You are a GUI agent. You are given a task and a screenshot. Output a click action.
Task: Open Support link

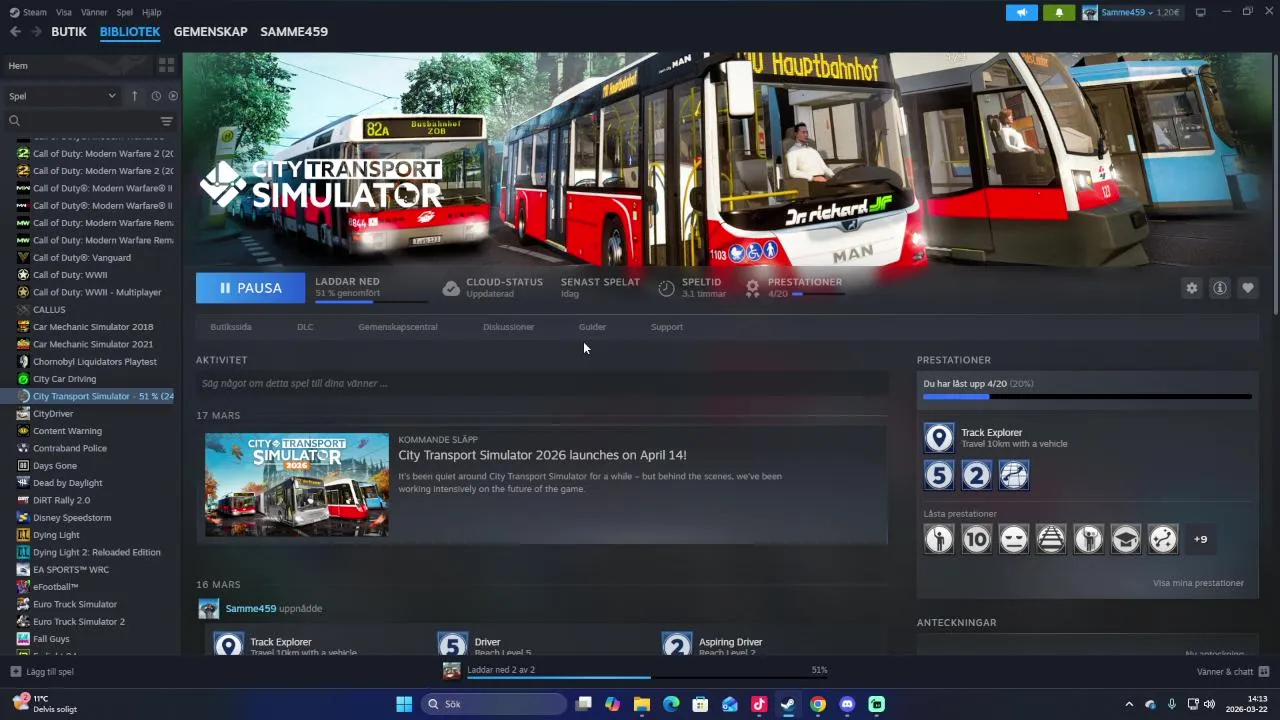(x=667, y=327)
